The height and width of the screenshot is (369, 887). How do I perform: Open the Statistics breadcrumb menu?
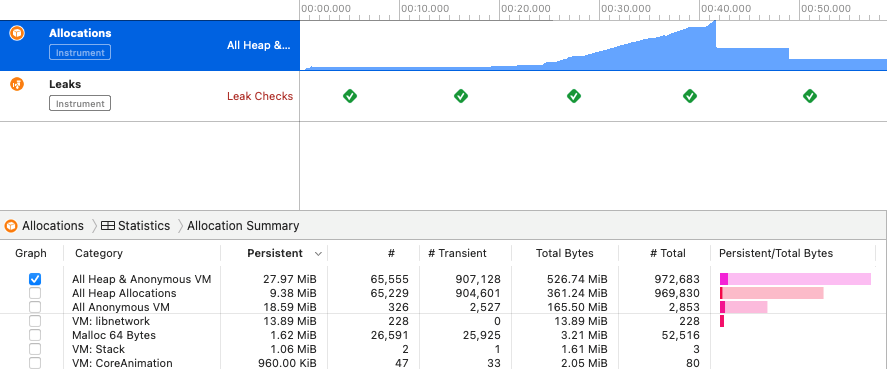(144, 226)
